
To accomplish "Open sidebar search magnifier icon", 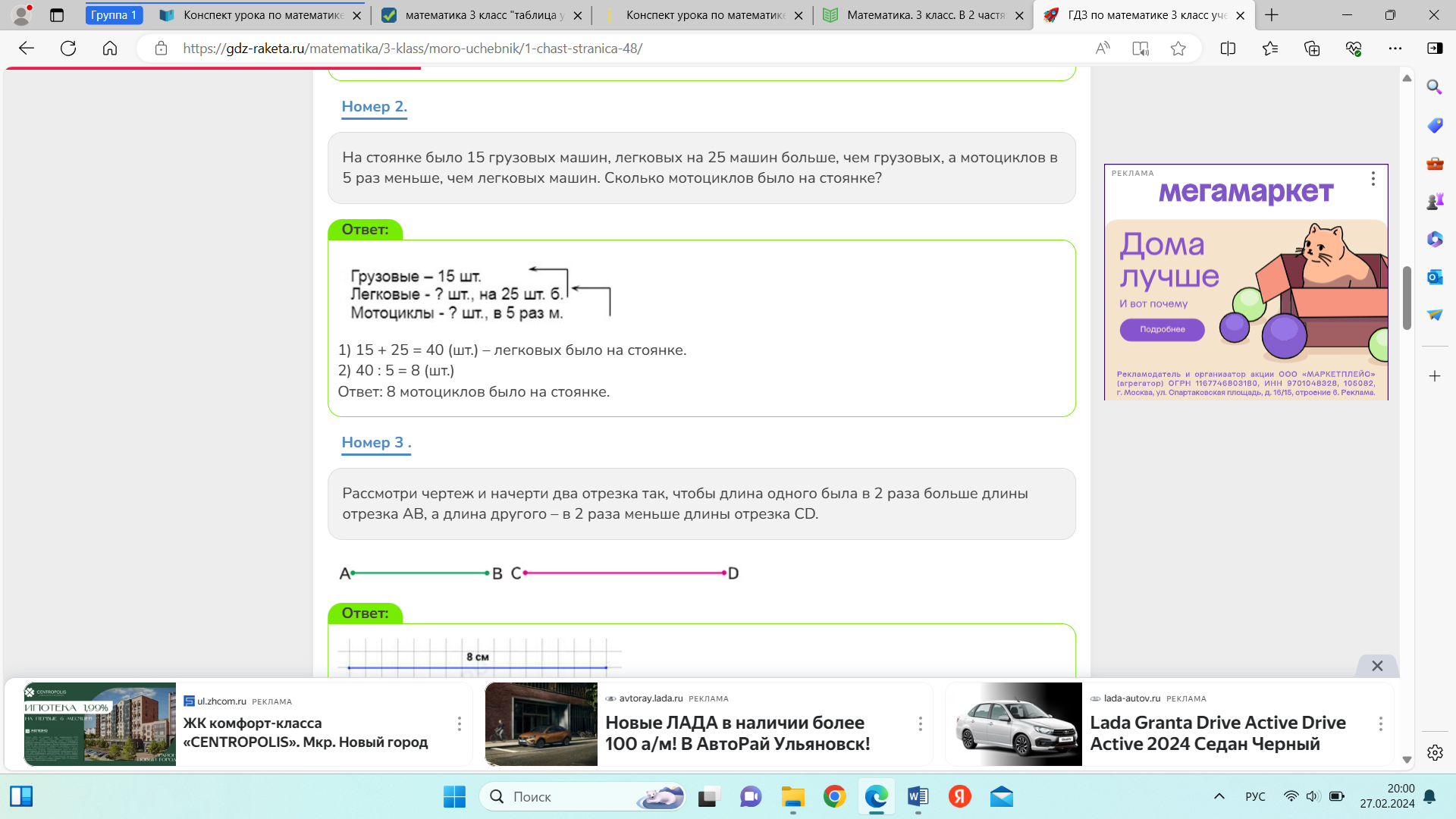I will tap(1434, 87).
